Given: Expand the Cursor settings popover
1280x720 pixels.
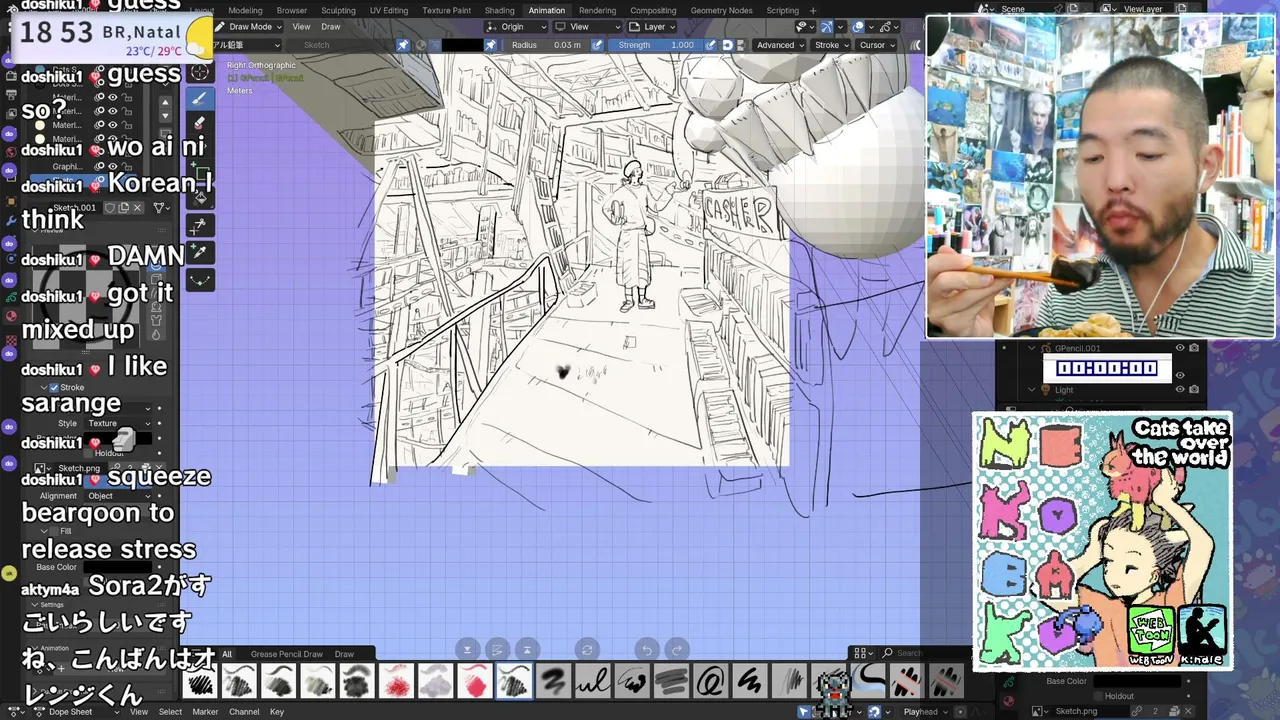Looking at the screenshot, I should [x=876, y=45].
